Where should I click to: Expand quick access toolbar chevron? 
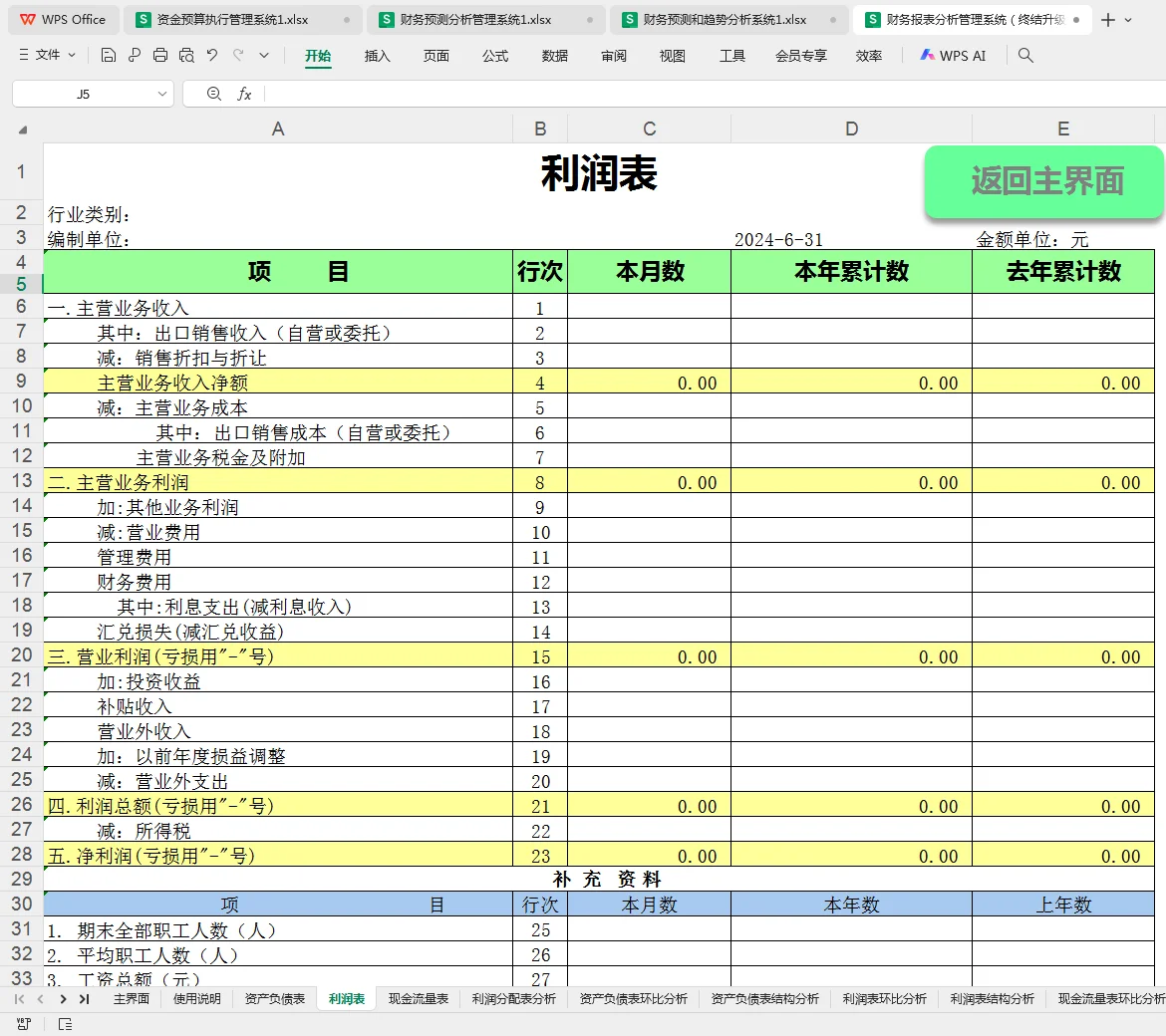tap(264, 55)
